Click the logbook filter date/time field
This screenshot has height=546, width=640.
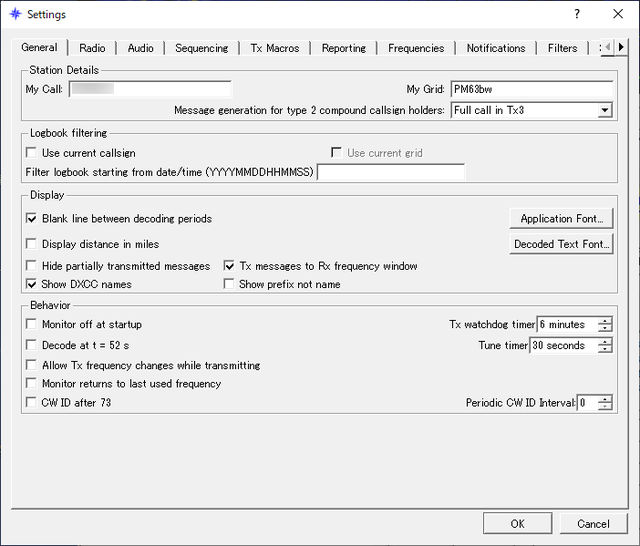[391, 172]
